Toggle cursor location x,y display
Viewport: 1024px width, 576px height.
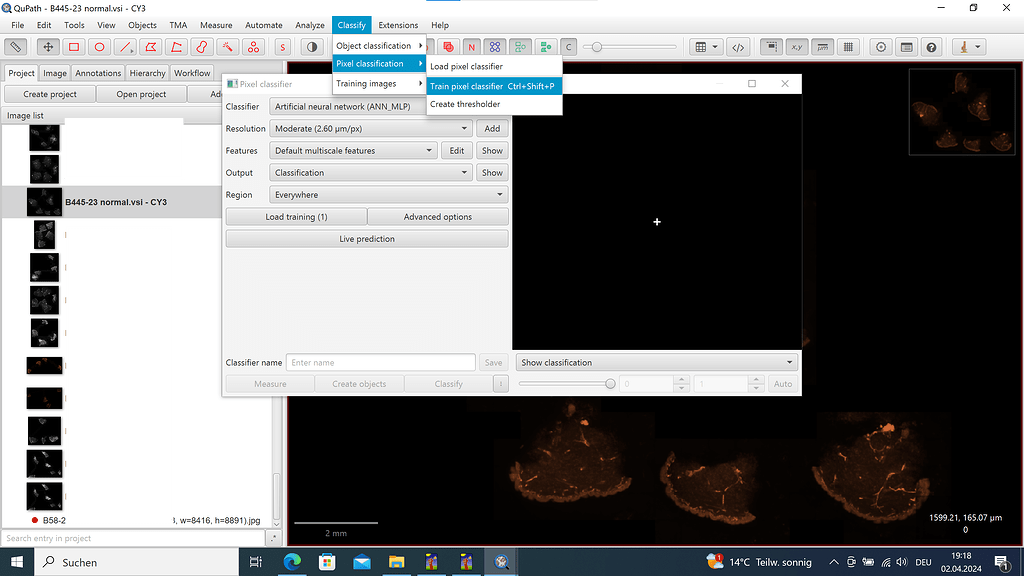(797, 47)
